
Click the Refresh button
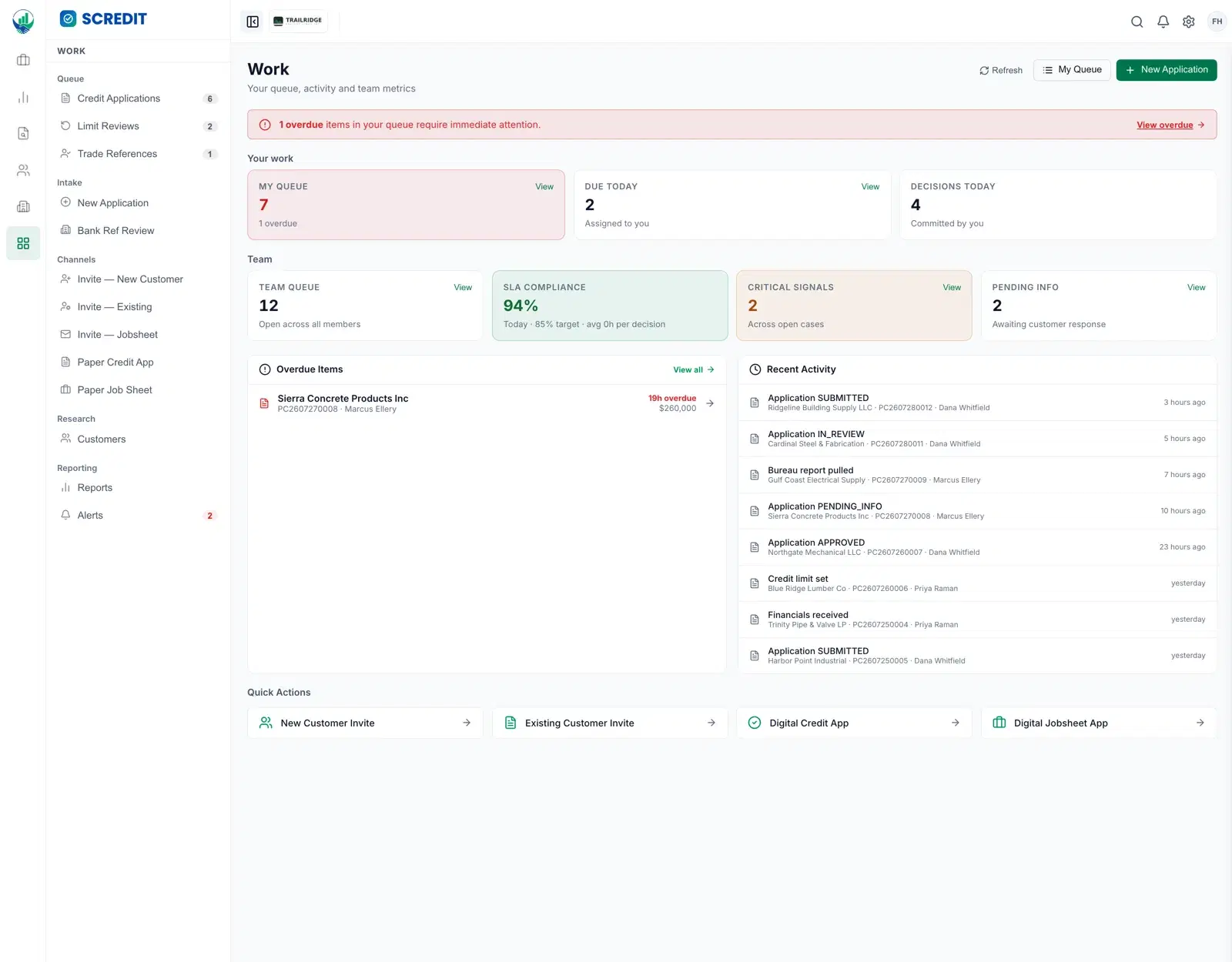1000,70
